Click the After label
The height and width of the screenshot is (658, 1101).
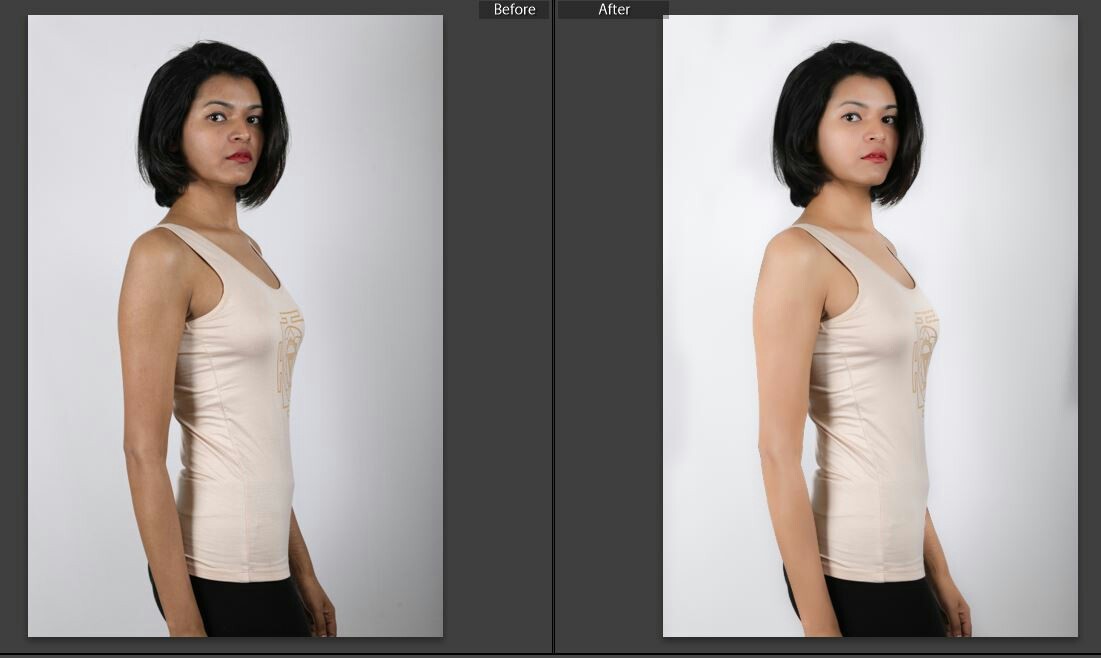pos(613,10)
